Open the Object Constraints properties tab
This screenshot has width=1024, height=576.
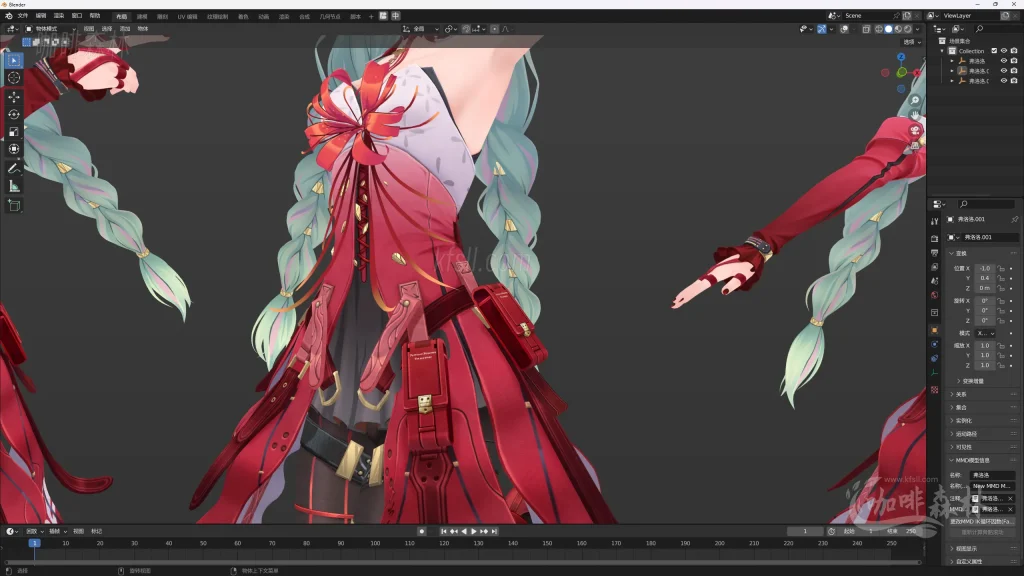[x=935, y=359]
